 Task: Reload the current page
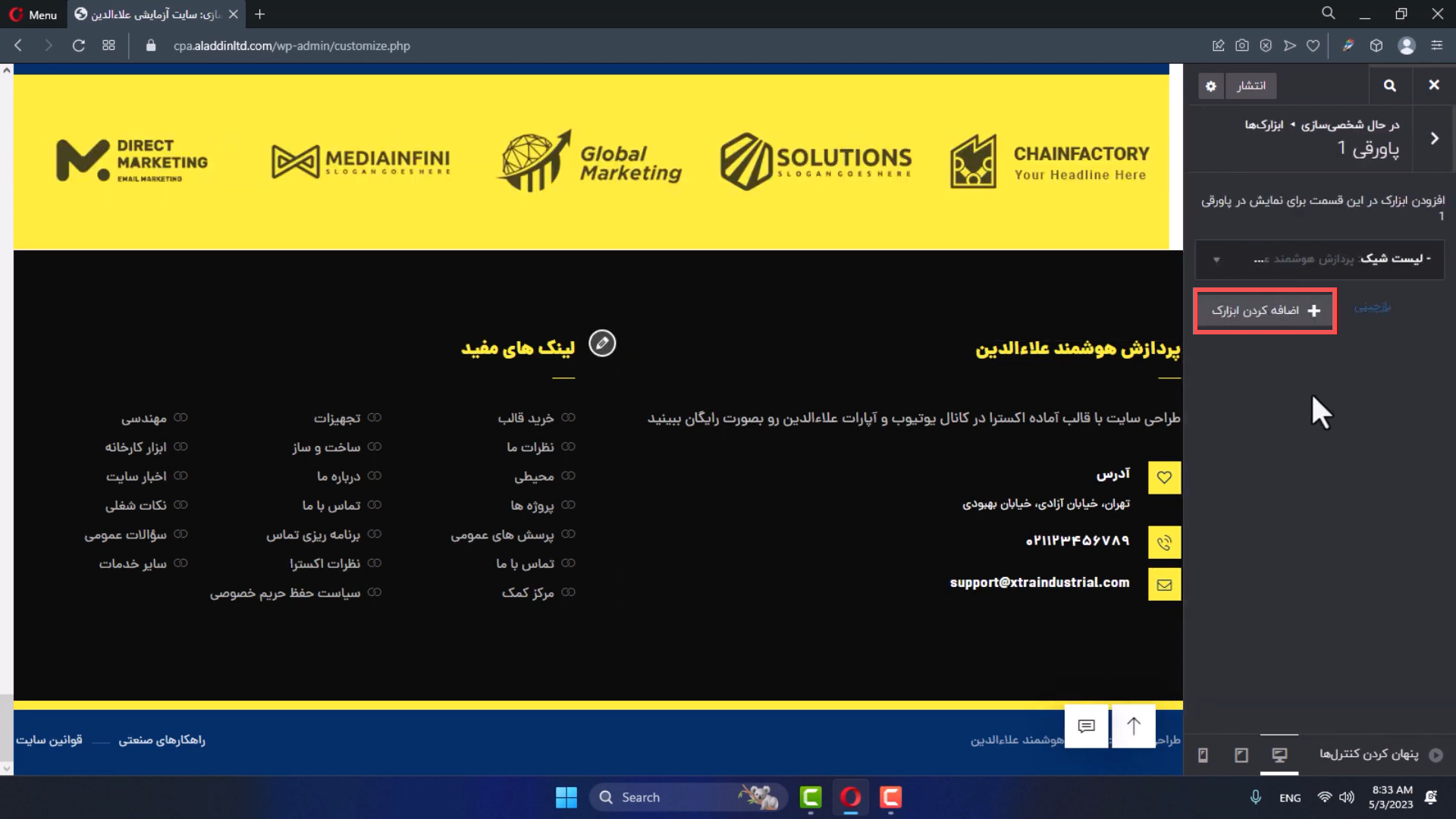[x=78, y=45]
